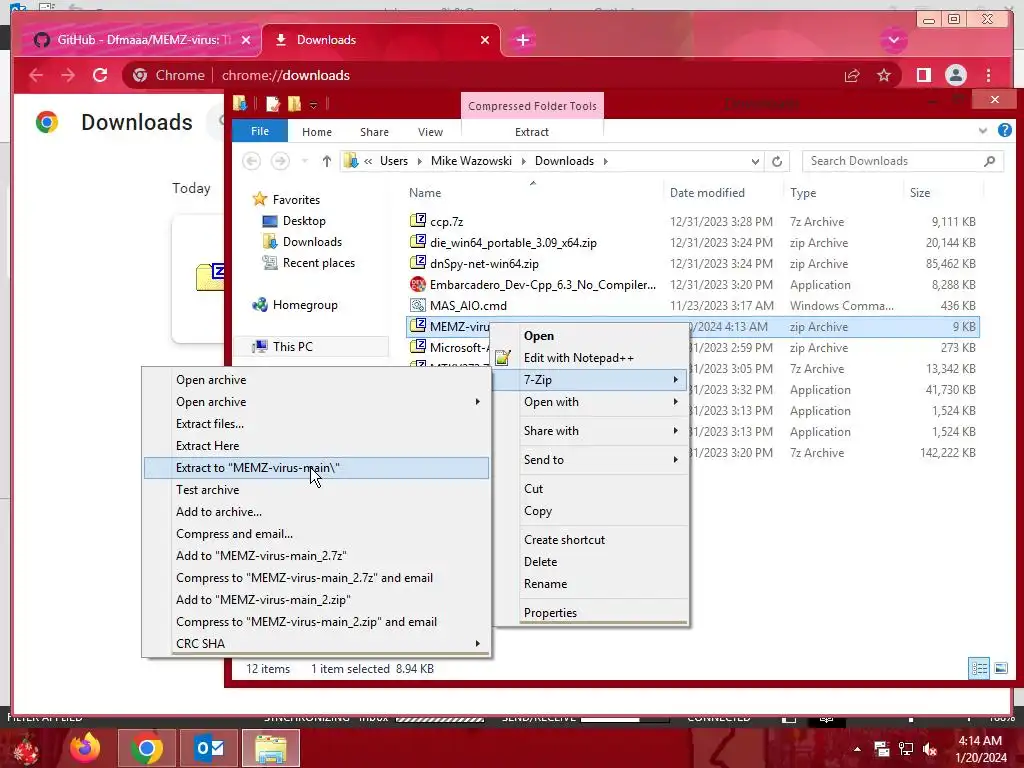1024x768 pixels.
Task: Open Firefox from the taskbar
Action: coord(86,748)
